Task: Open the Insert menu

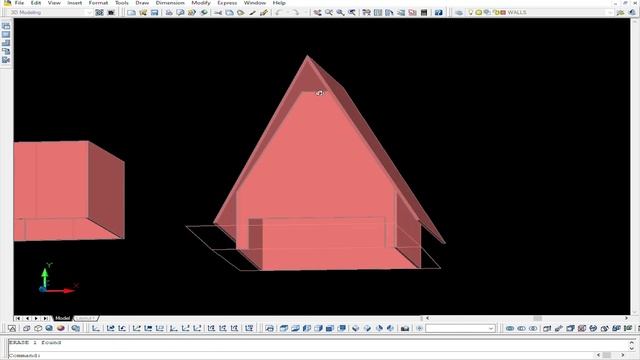Action: [x=75, y=3]
